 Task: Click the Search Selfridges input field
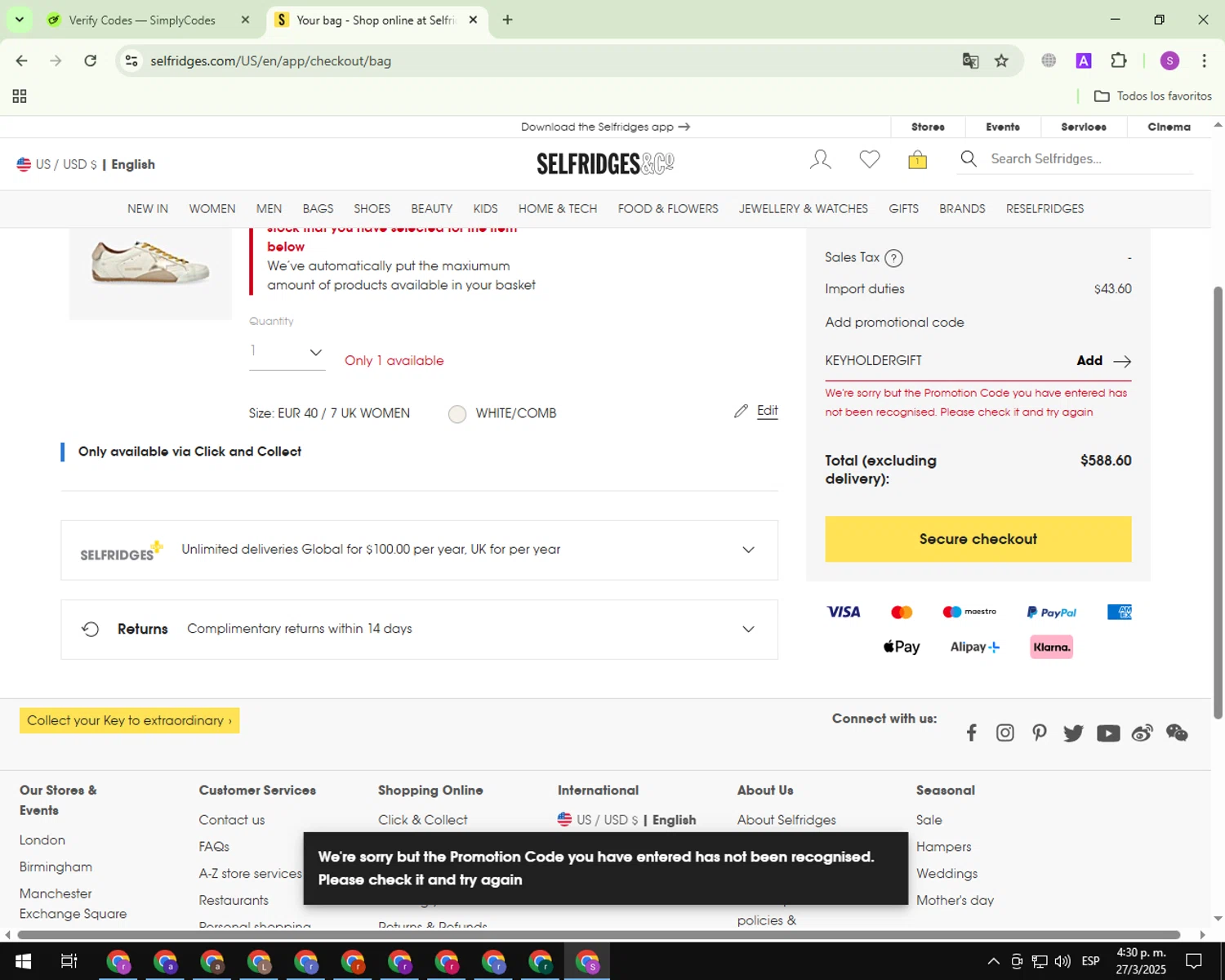(1090, 159)
